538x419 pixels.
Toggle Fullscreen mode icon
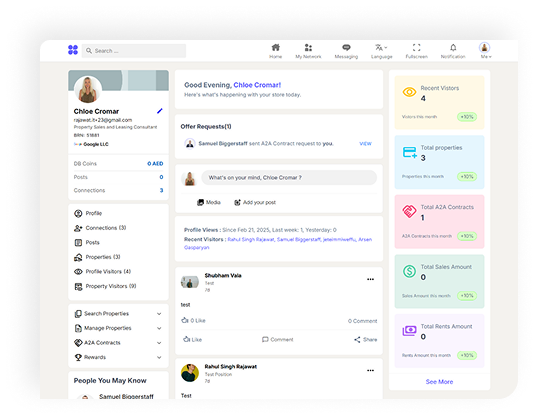point(417,48)
